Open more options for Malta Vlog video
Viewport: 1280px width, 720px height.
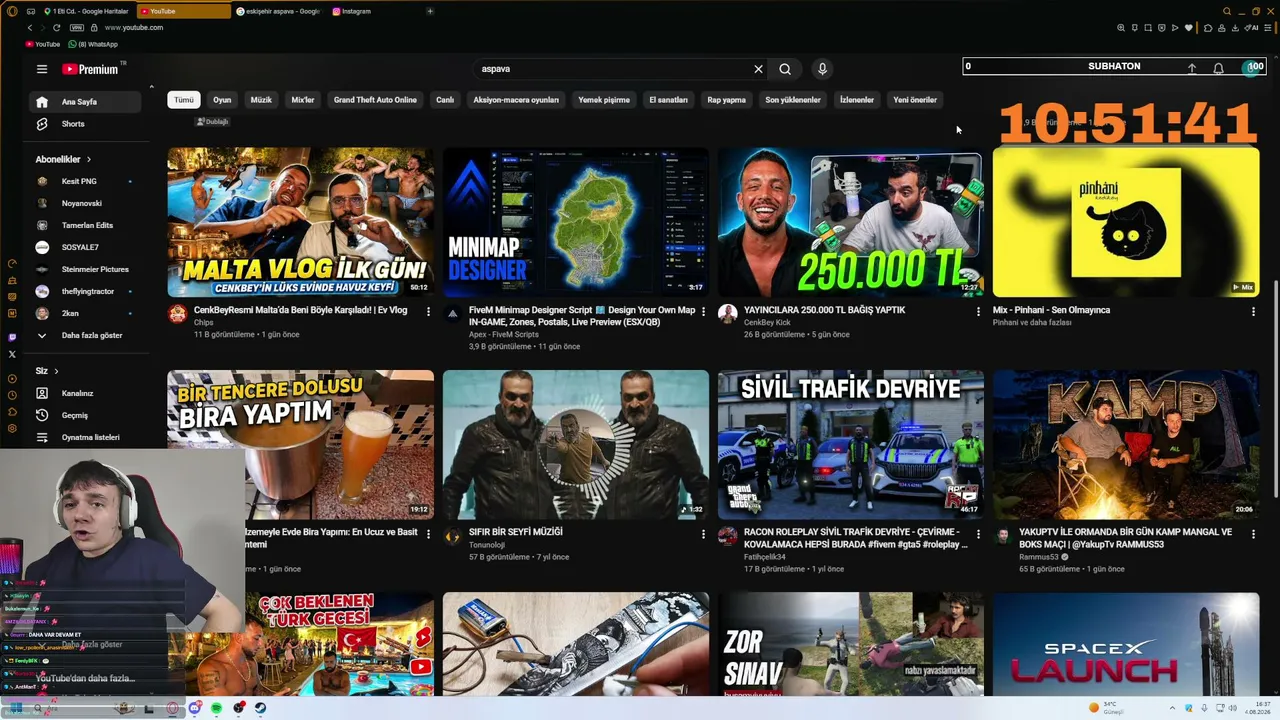(x=428, y=312)
